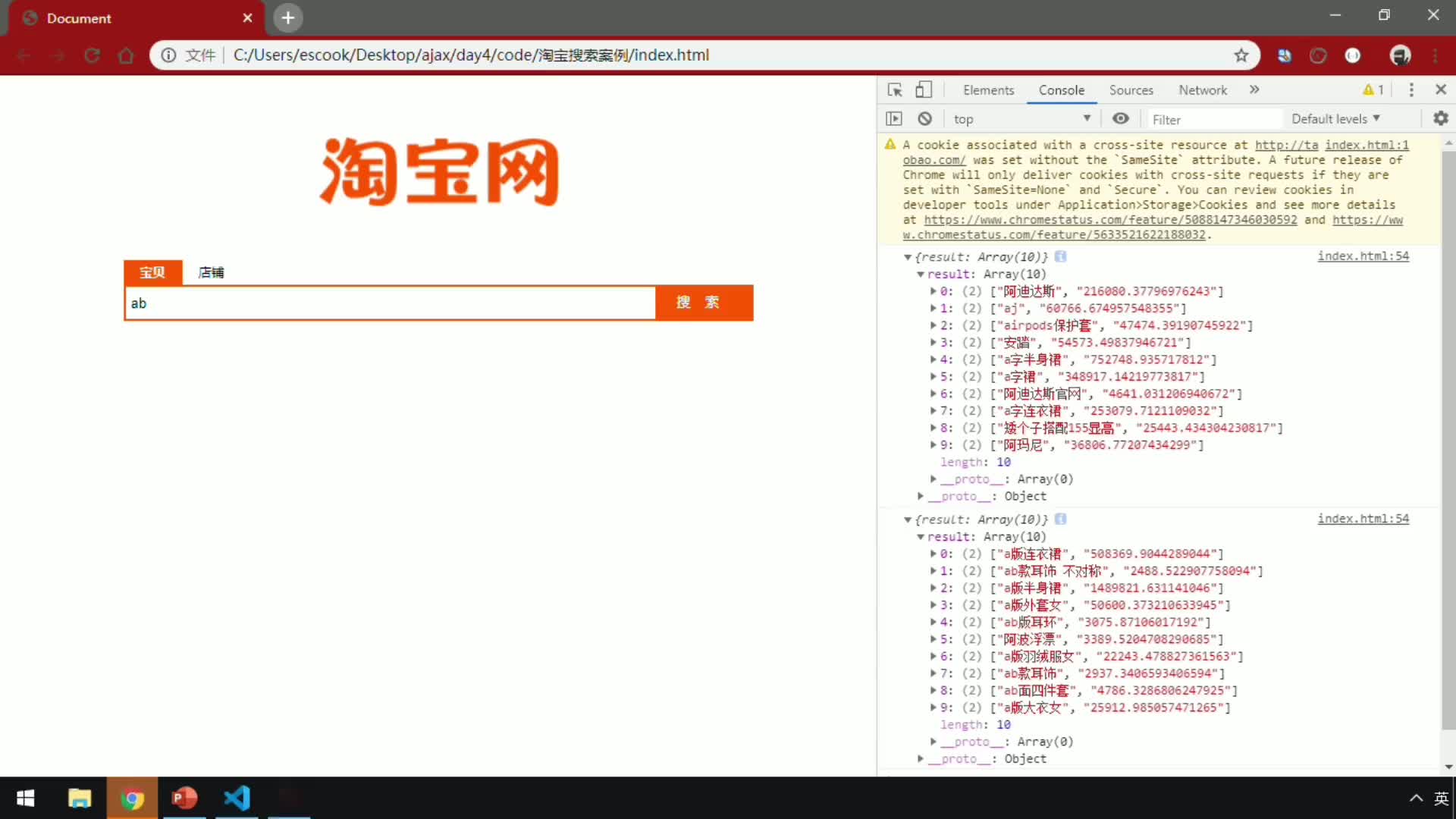Open the inspect element picker tool
Viewport: 1456px width, 819px height.
point(895,90)
